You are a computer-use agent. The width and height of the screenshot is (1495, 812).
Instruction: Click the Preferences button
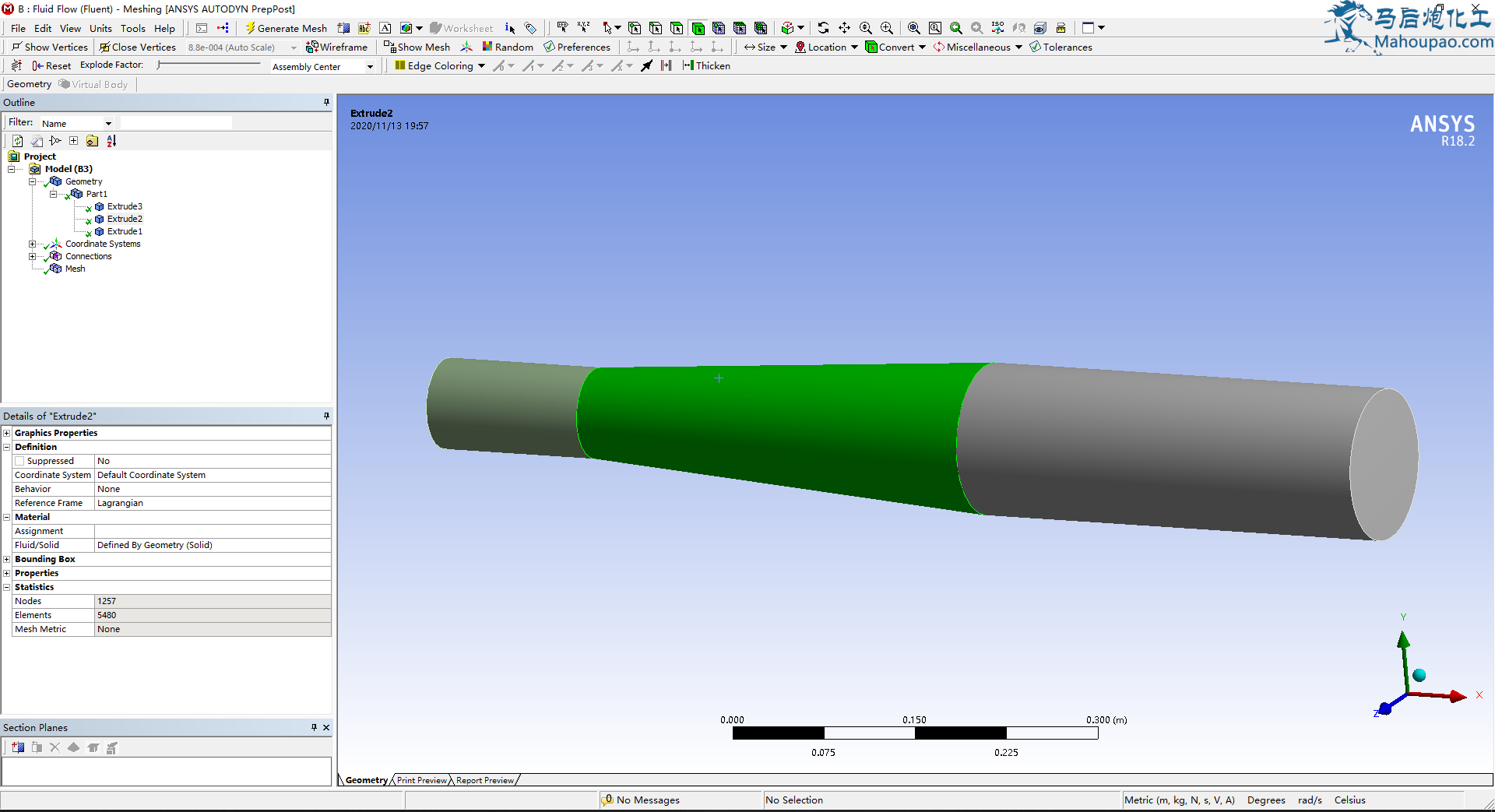point(577,47)
